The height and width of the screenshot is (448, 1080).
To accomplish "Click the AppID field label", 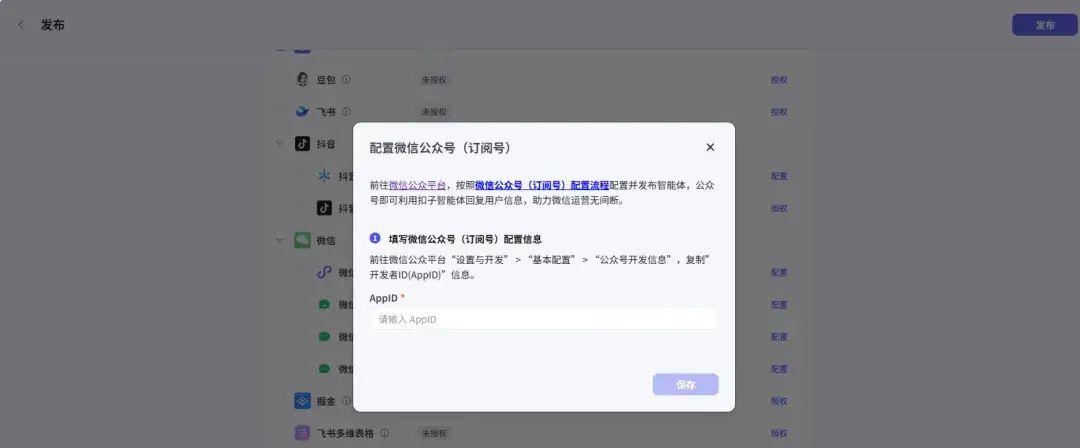I will coord(383,298).
